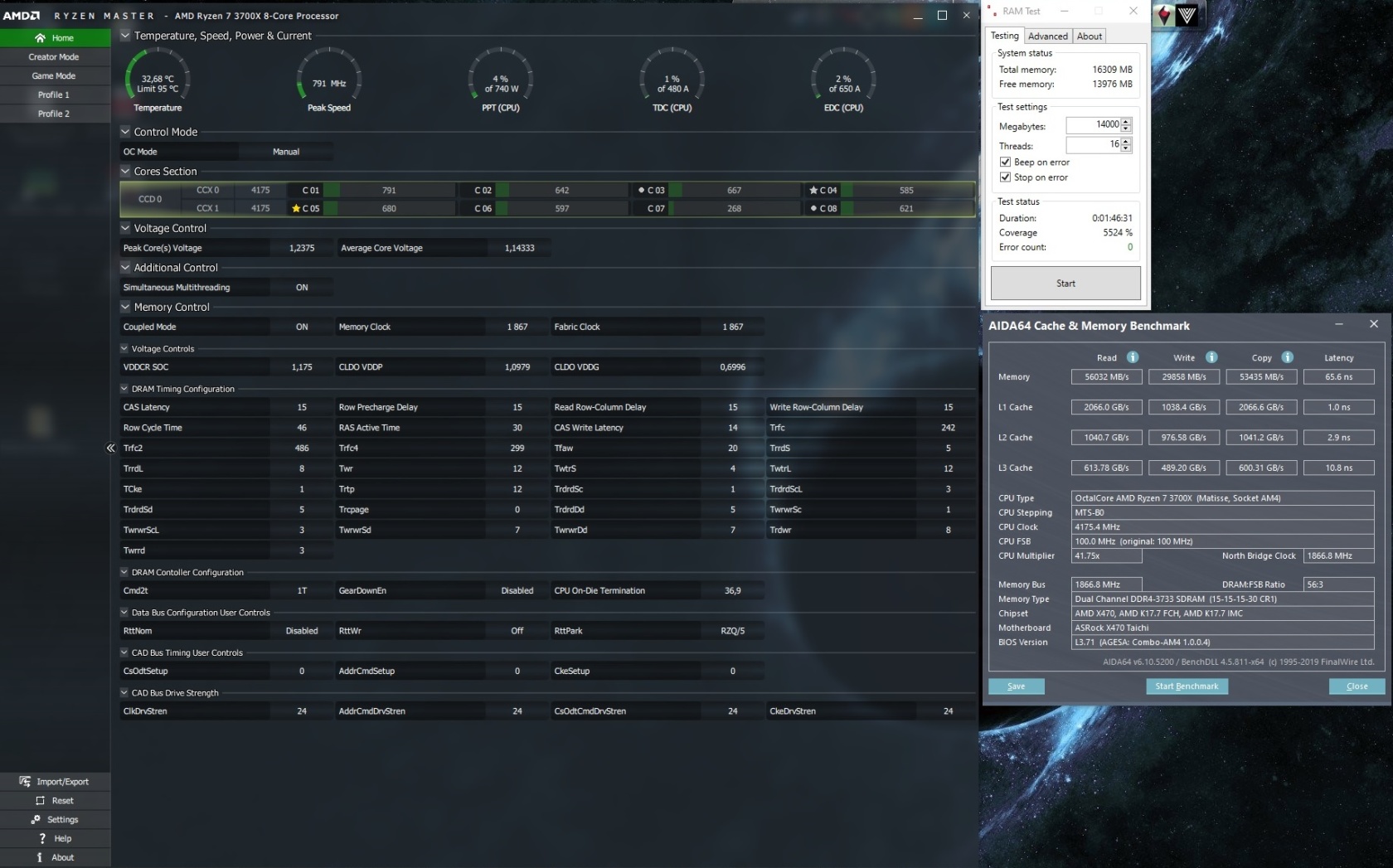Click CAS Latency value 15
The height and width of the screenshot is (868, 1393).
pyautogui.click(x=302, y=408)
